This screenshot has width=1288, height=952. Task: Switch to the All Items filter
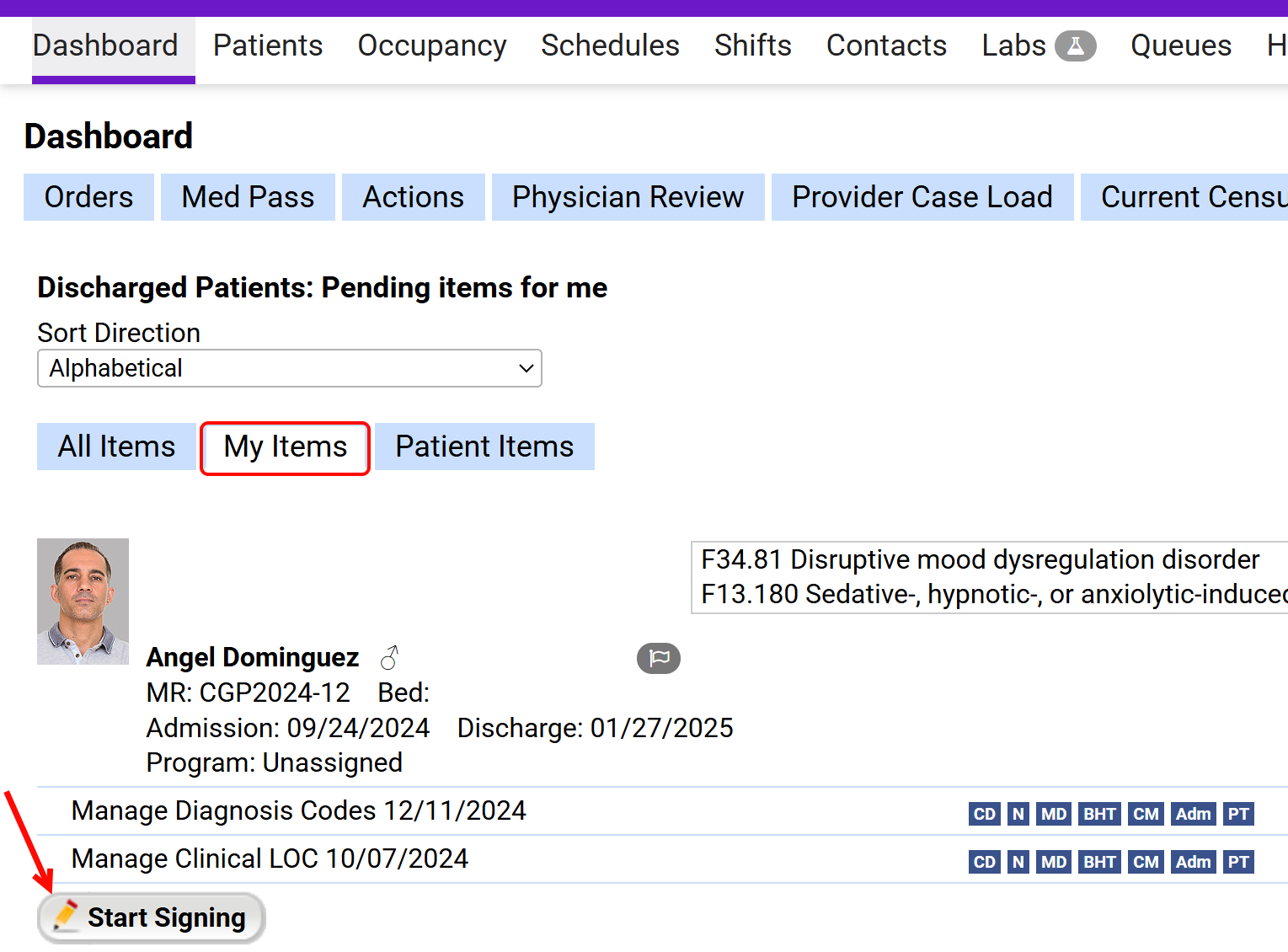pyautogui.click(x=115, y=447)
